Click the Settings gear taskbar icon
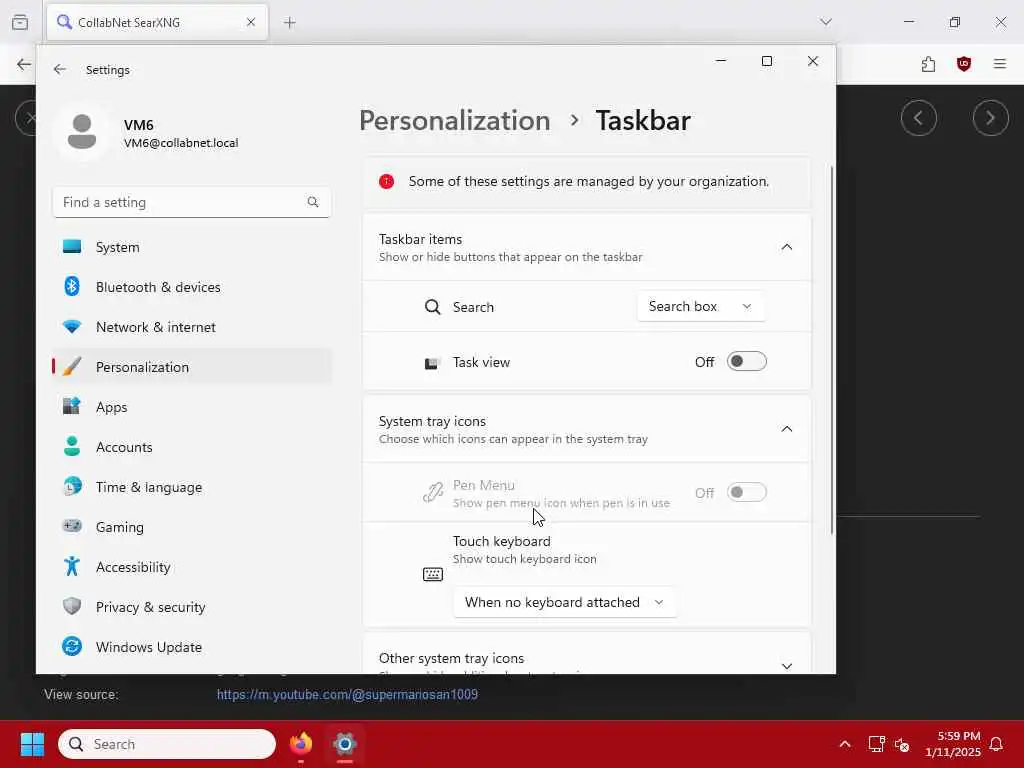 pyautogui.click(x=345, y=744)
